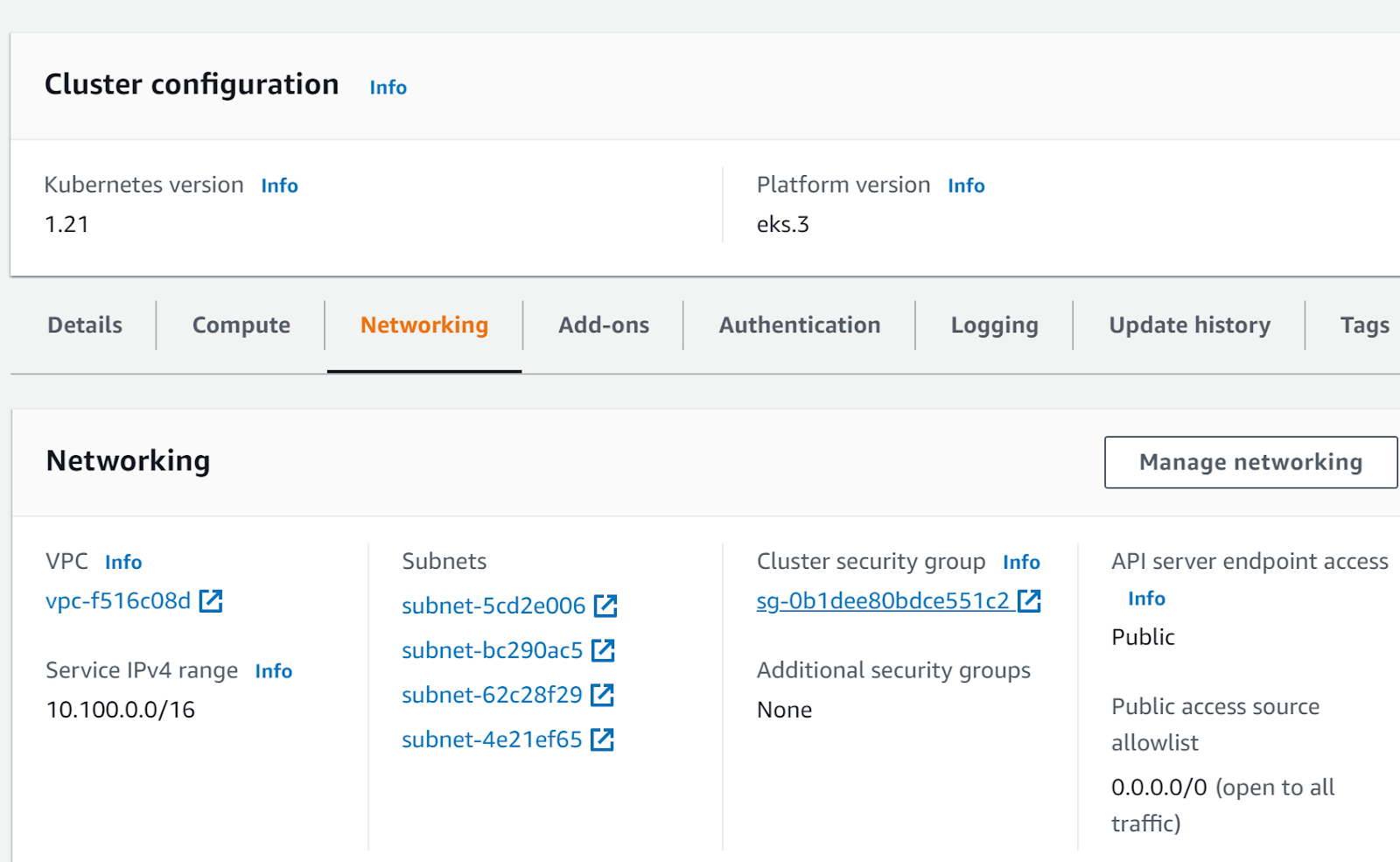
Task: Open the vpc-f516c08d link
Action: (x=118, y=601)
